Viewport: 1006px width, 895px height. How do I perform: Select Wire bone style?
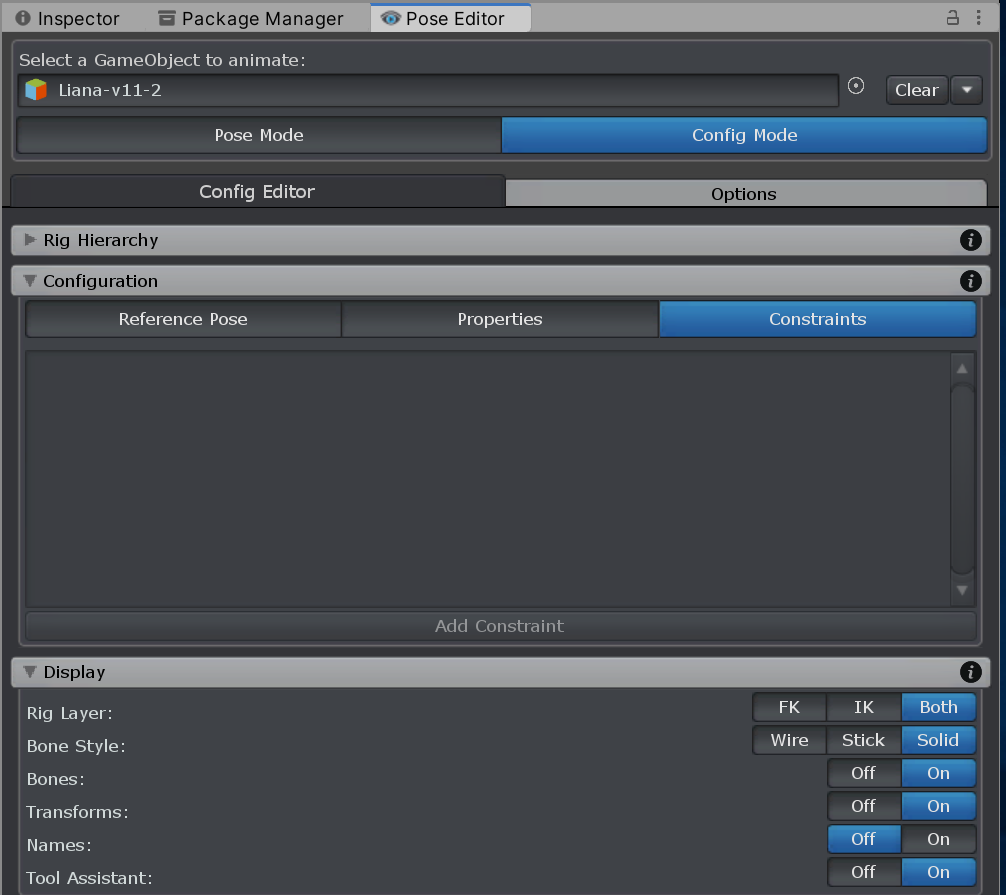(789, 740)
